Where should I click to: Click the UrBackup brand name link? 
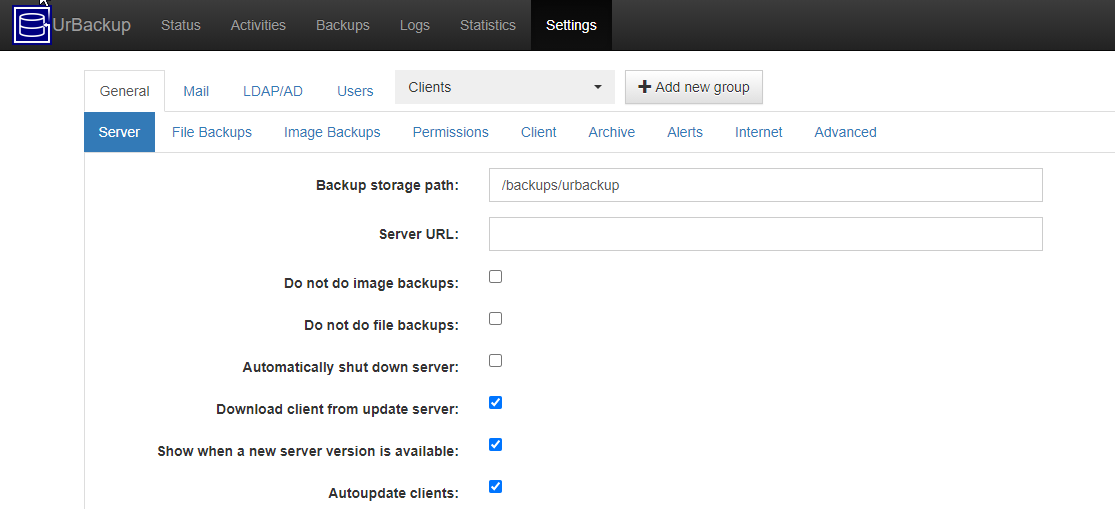(x=92, y=26)
